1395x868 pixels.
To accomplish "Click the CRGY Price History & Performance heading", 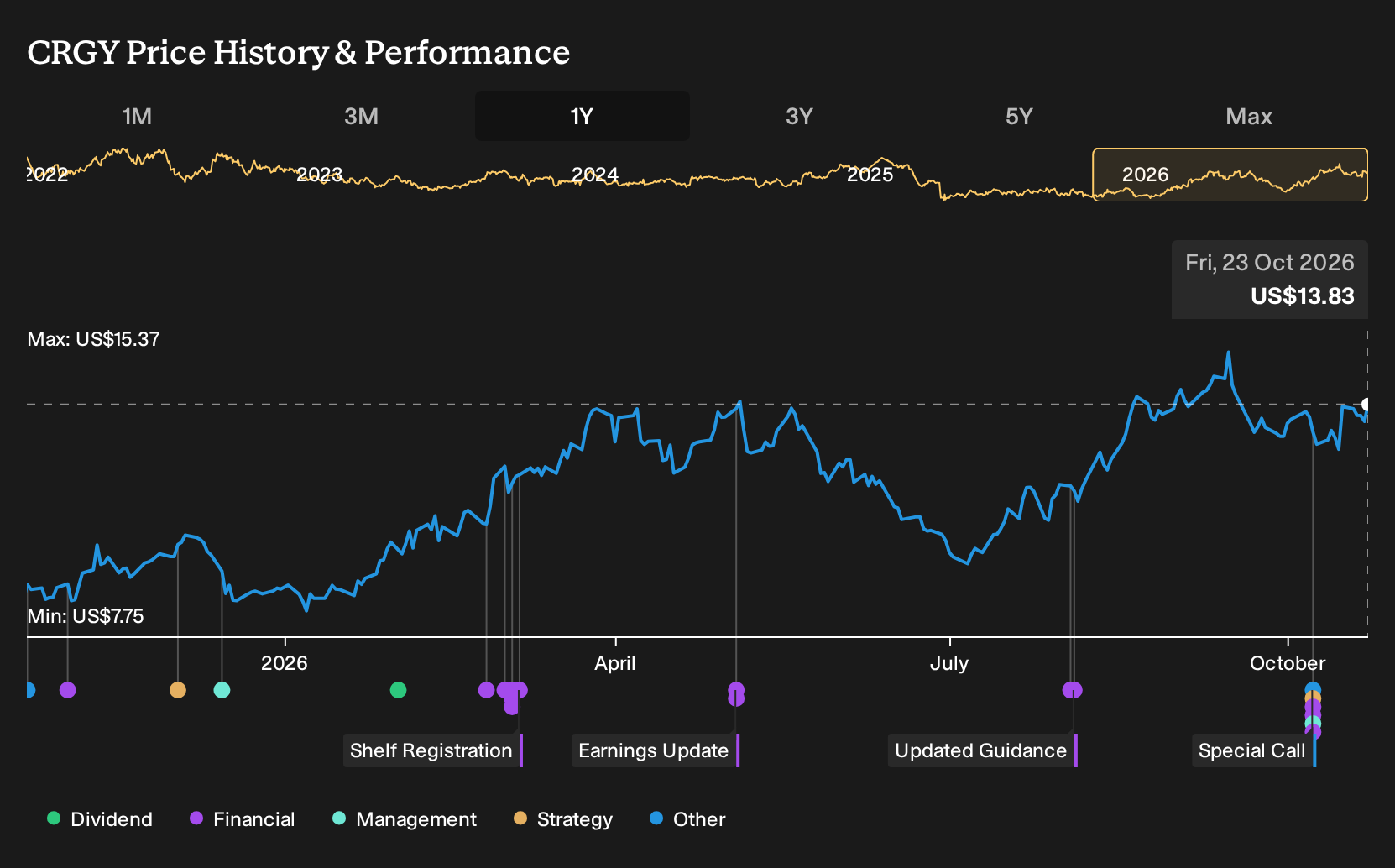I will (x=299, y=53).
